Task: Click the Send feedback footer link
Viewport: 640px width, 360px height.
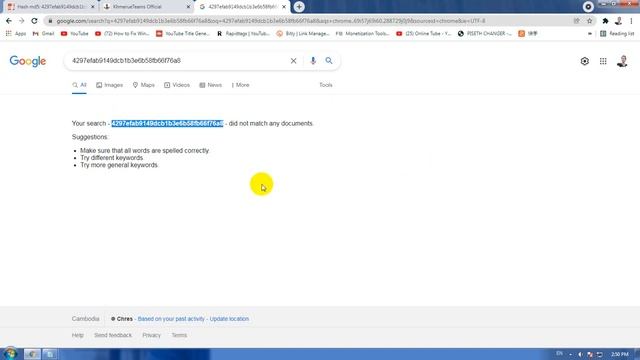Action: point(113,335)
